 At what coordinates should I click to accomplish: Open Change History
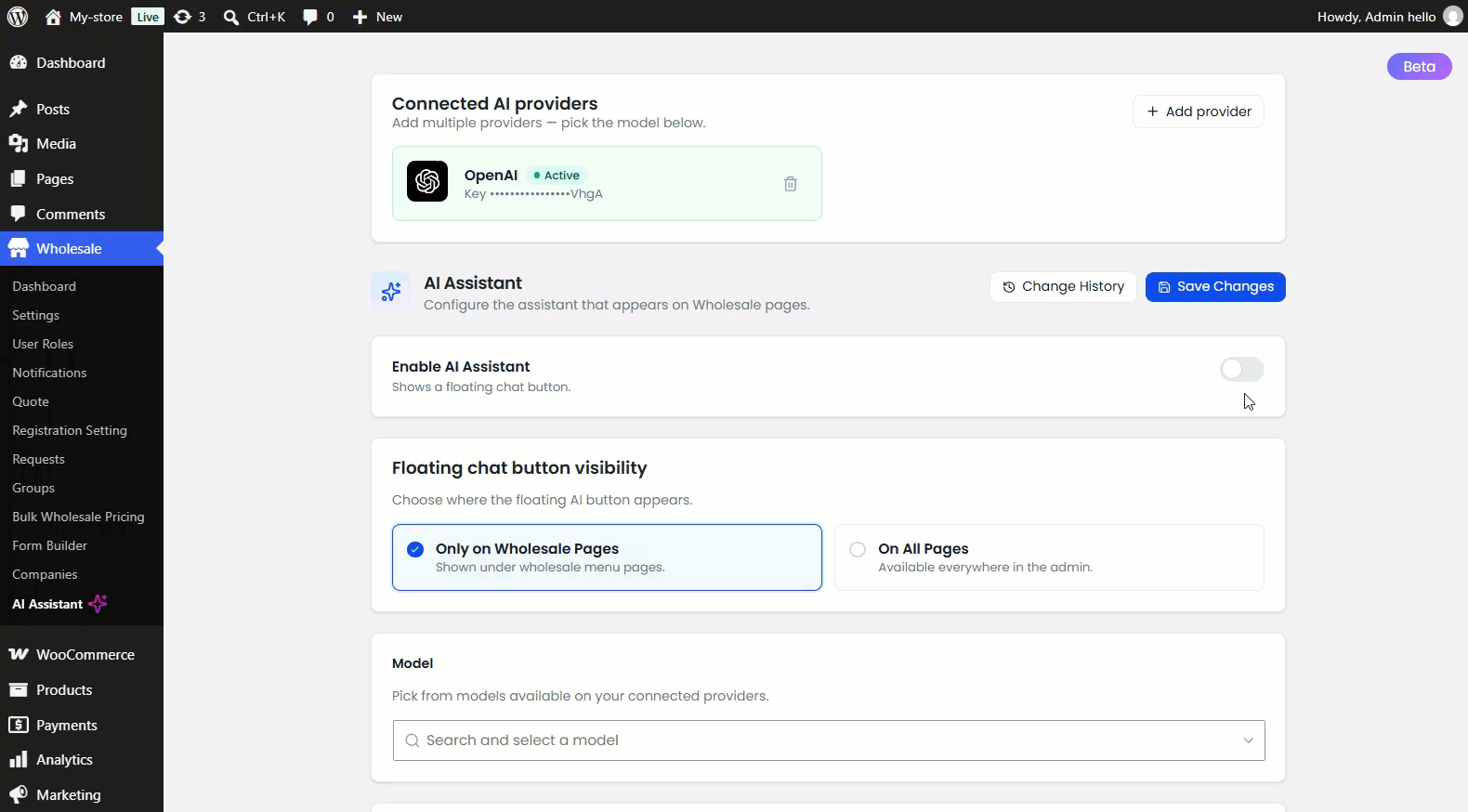click(x=1063, y=287)
